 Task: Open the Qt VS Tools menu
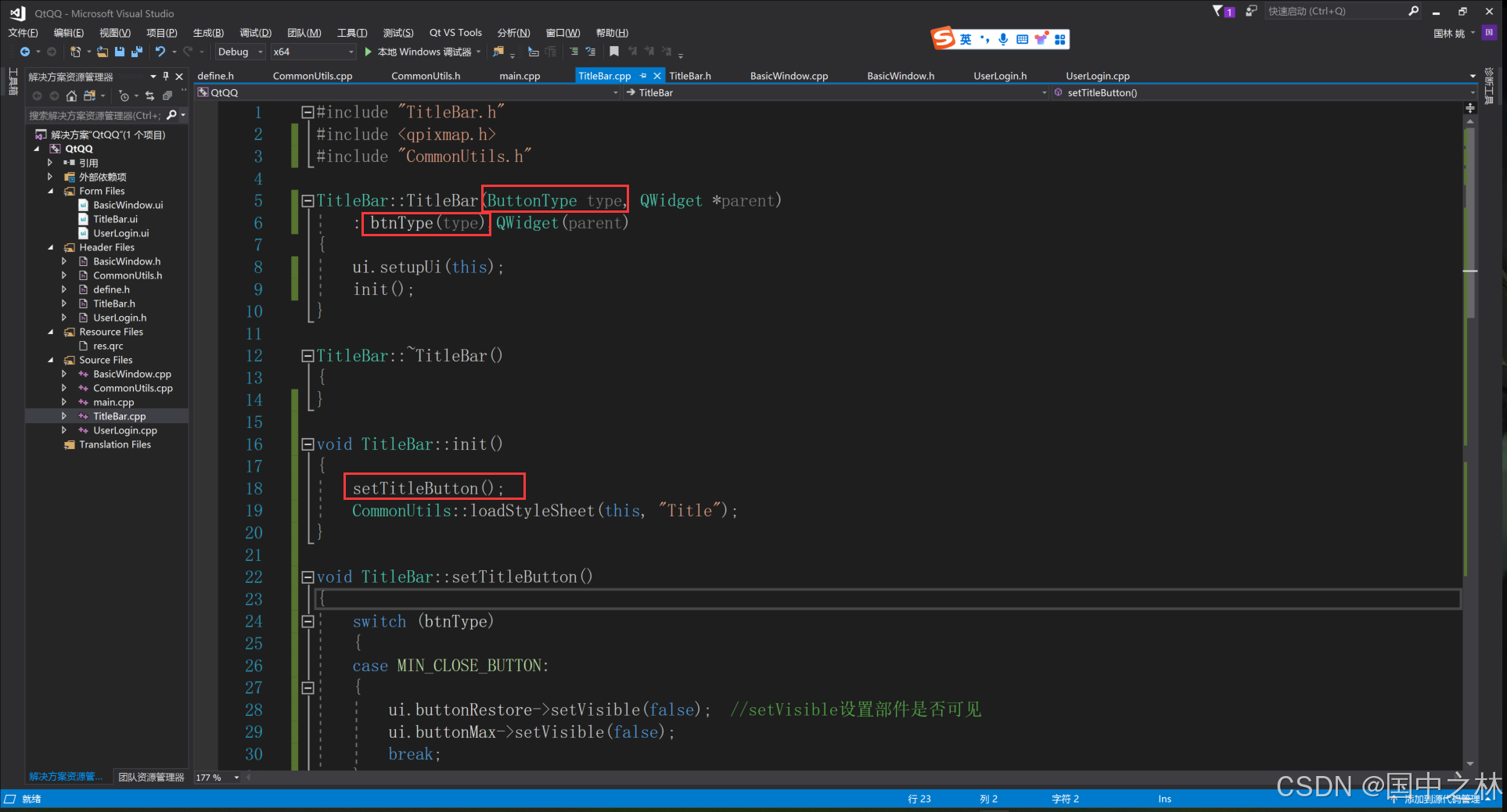[x=455, y=32]
